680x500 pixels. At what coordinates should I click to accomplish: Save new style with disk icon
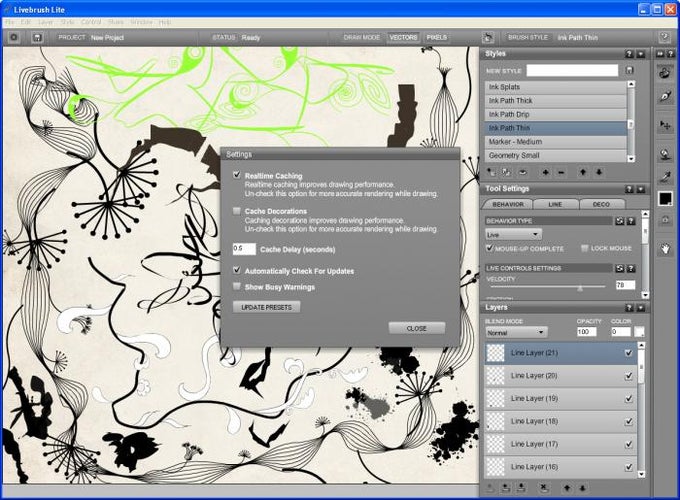630,70
